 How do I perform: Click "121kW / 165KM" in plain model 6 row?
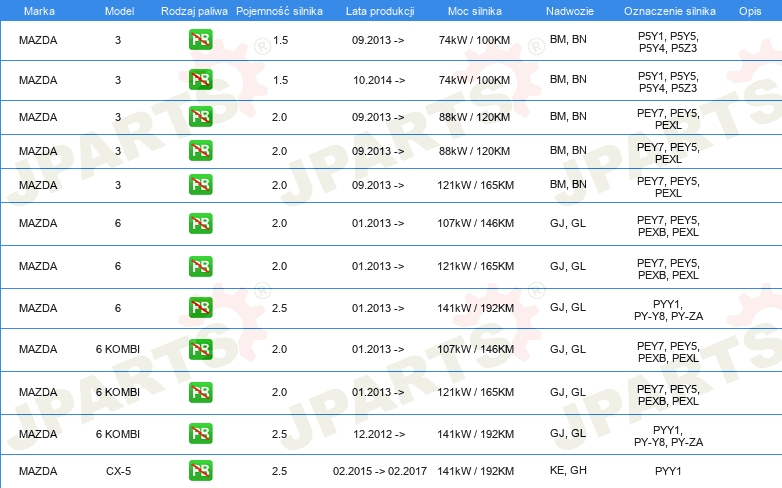475,266
